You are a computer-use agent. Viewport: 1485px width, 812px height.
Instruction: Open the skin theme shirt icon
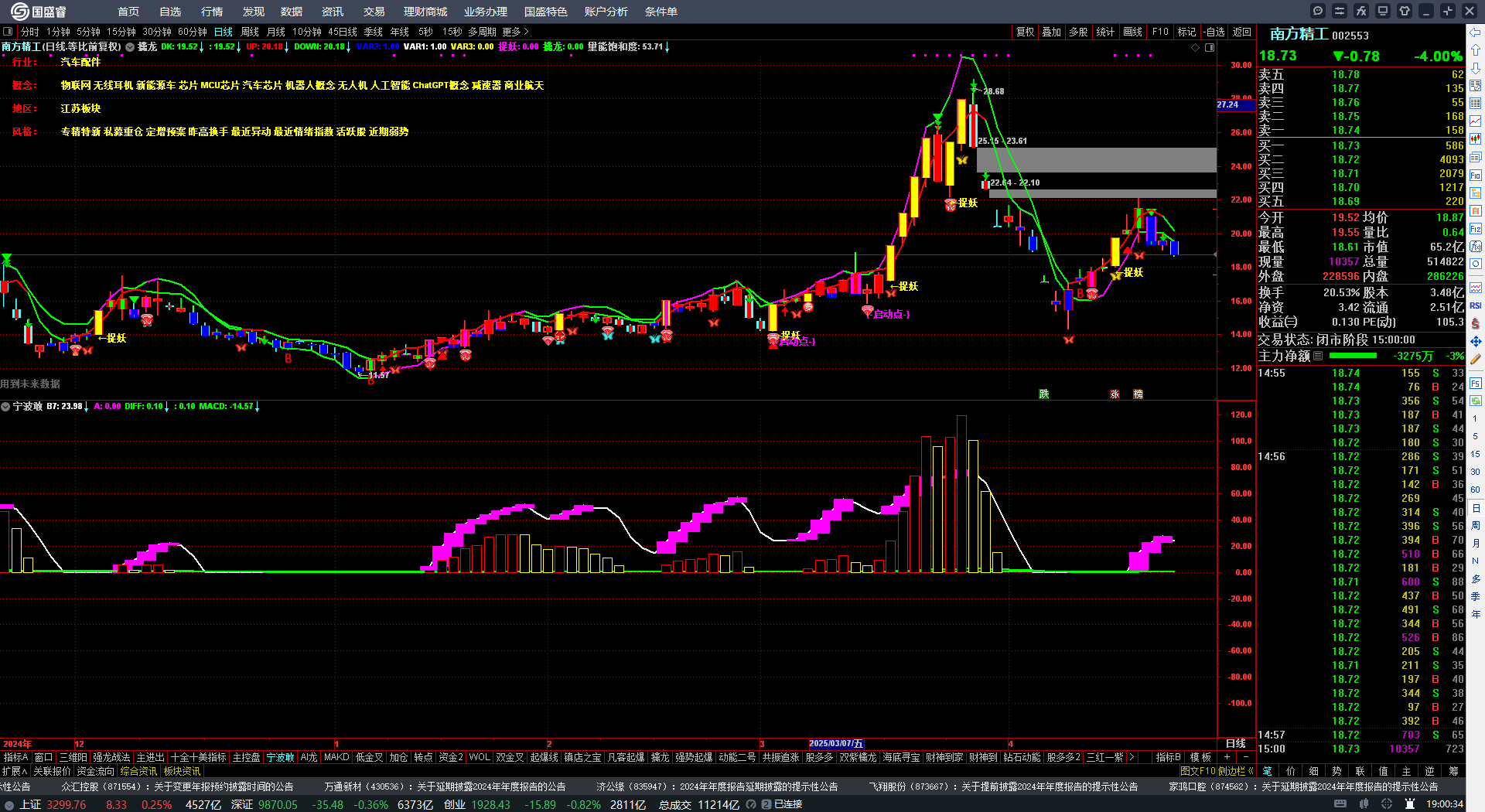tap(1405, 11)
